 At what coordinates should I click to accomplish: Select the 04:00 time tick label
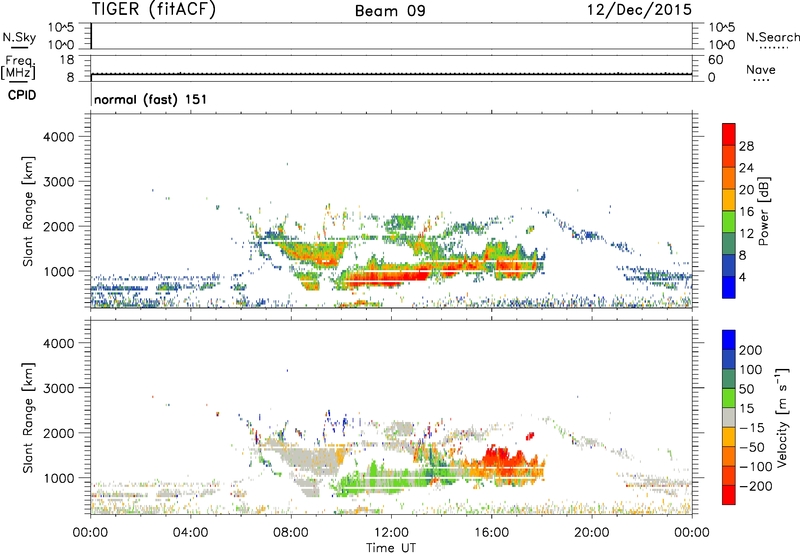[191, 533]
